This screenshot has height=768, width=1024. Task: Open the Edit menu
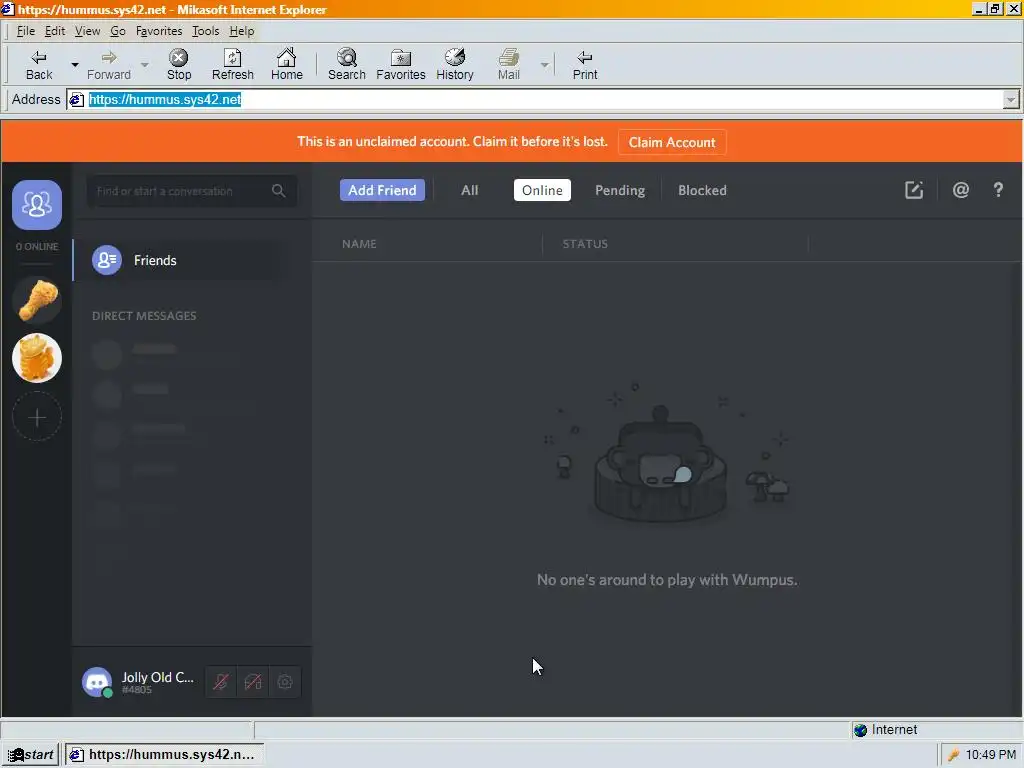point(55,31)
